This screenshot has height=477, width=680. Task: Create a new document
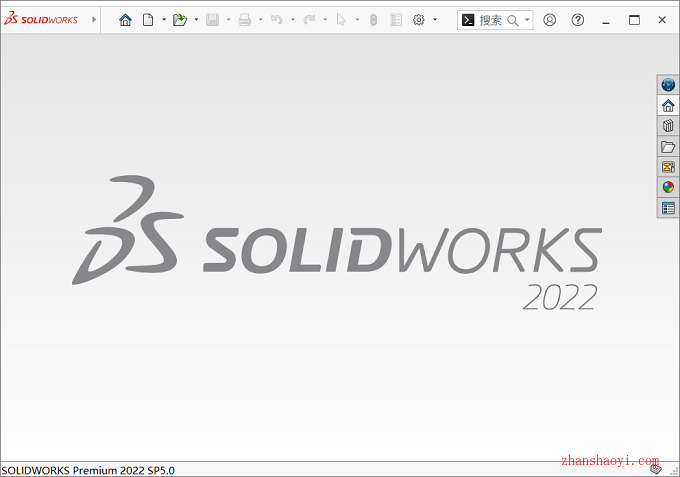148,20
